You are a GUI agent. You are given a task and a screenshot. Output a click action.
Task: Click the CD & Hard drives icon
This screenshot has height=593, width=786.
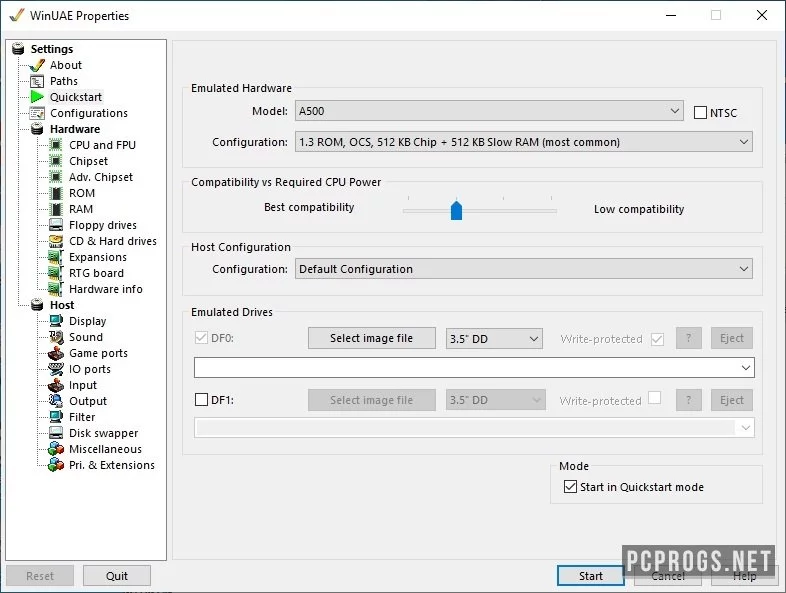56,241
